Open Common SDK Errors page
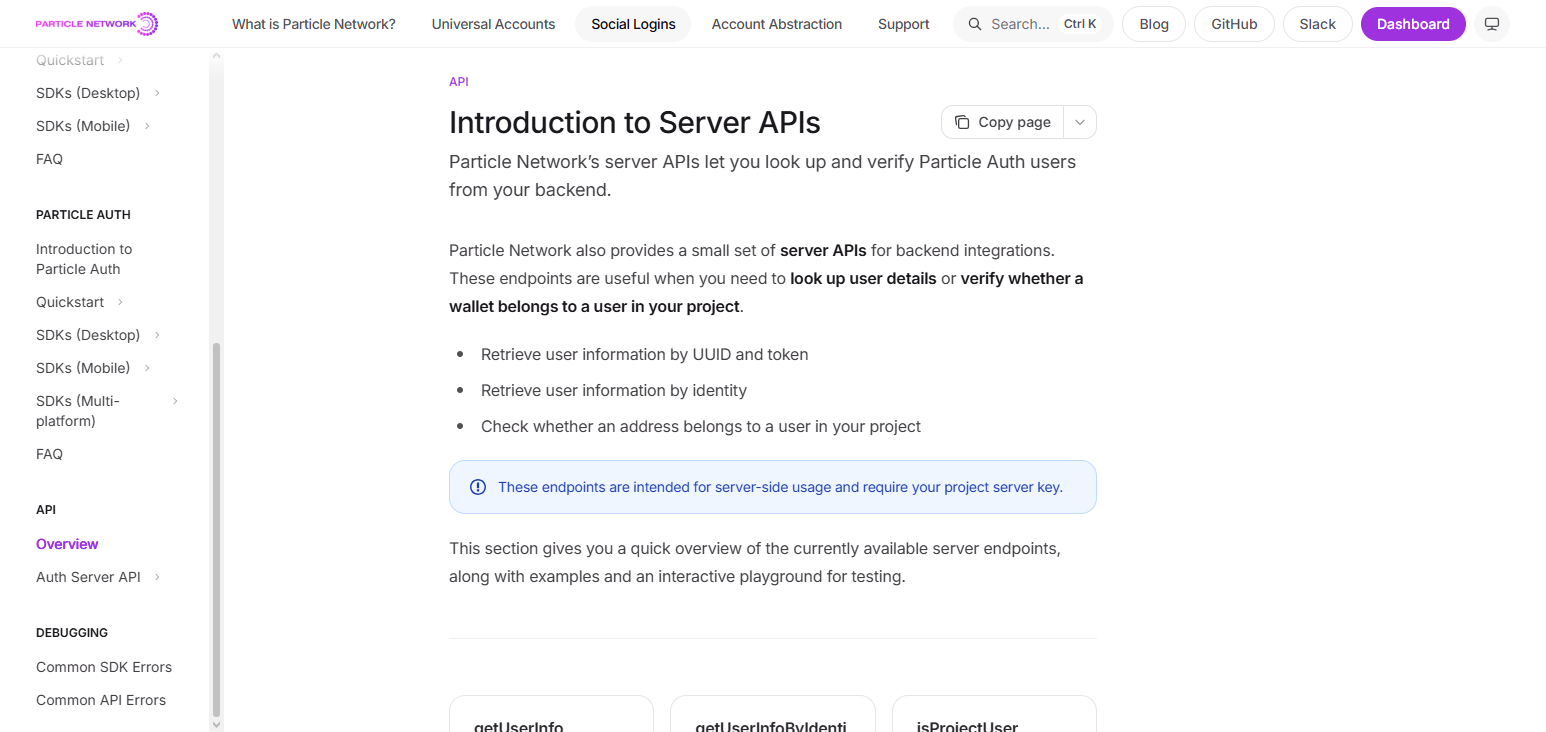The image size is (1546, 732). pyautogui.click(x=104, y=667)
